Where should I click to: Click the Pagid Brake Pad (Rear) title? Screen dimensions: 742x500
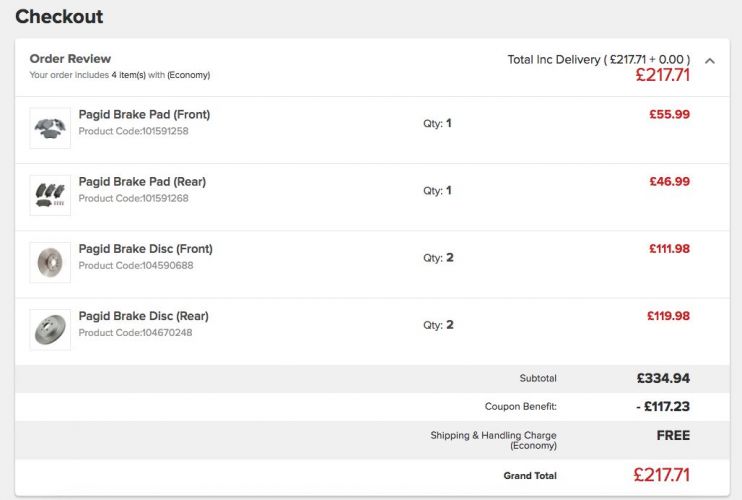142,182
